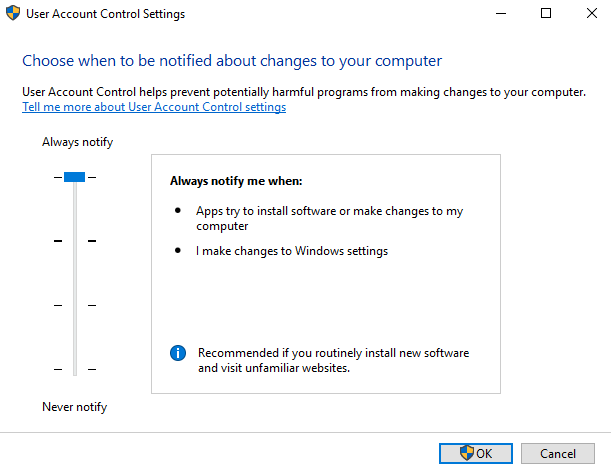Click the 'Always notify me when:' bold text

click(235, 181)
